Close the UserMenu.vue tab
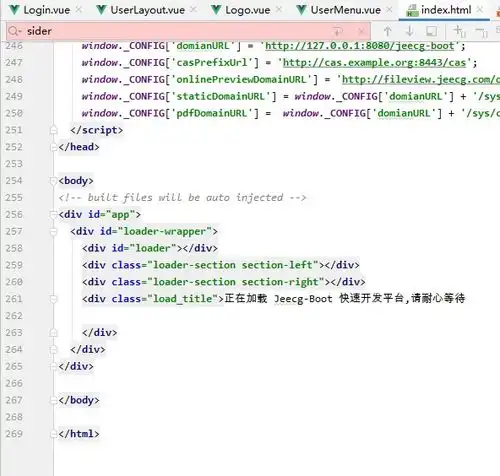Image resolution: width=500 pixels, height=476 pixels. (389, 10)
